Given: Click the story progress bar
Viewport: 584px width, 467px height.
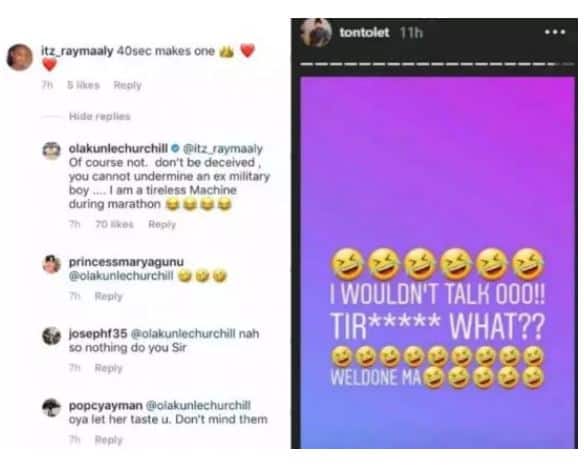Looking at the screenshot, I should tap(437, 64).
